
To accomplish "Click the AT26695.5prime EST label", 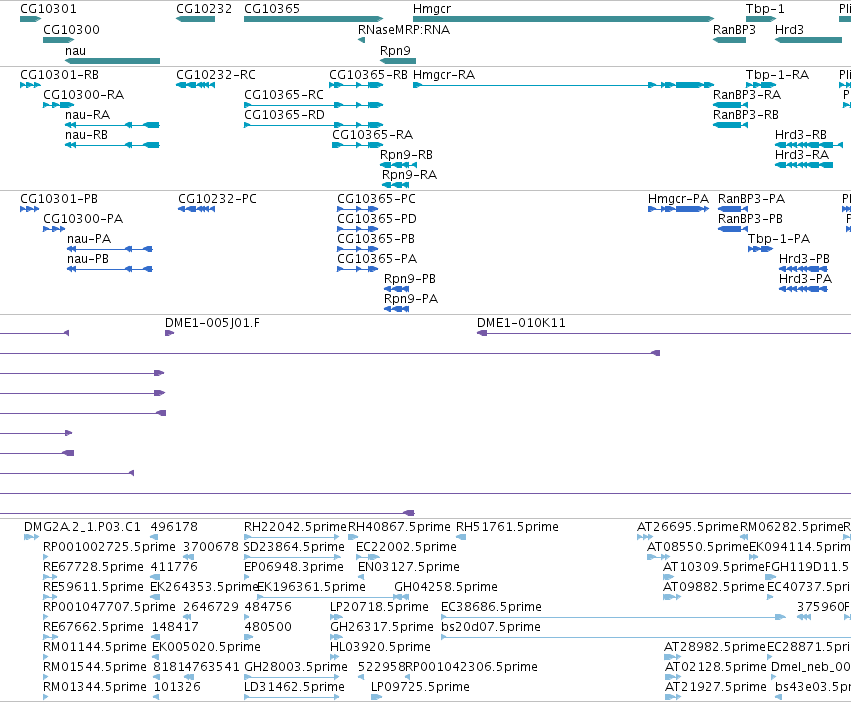I will pos(688,527).
